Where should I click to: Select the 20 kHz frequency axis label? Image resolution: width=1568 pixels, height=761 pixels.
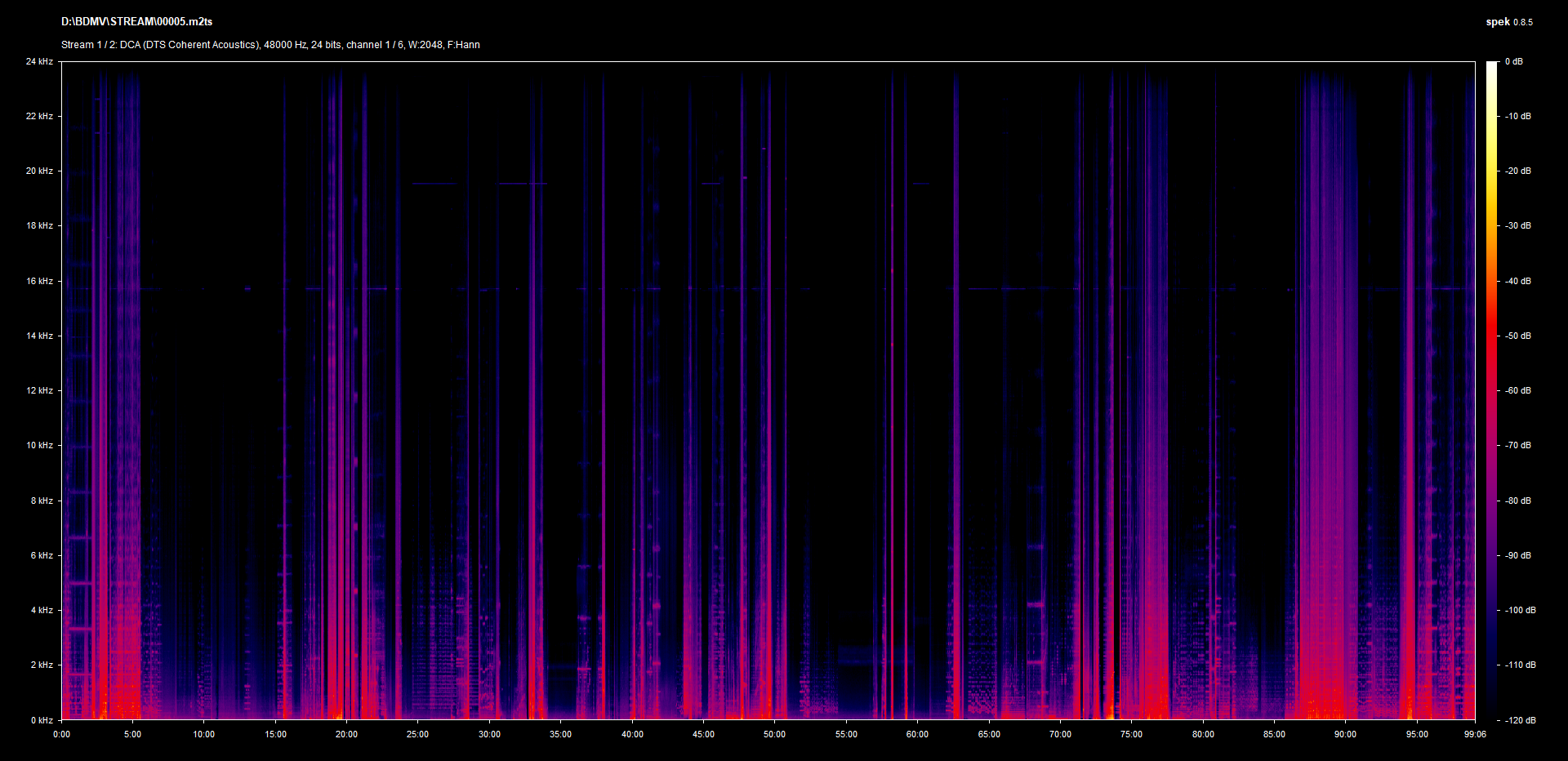click(39, 171)
